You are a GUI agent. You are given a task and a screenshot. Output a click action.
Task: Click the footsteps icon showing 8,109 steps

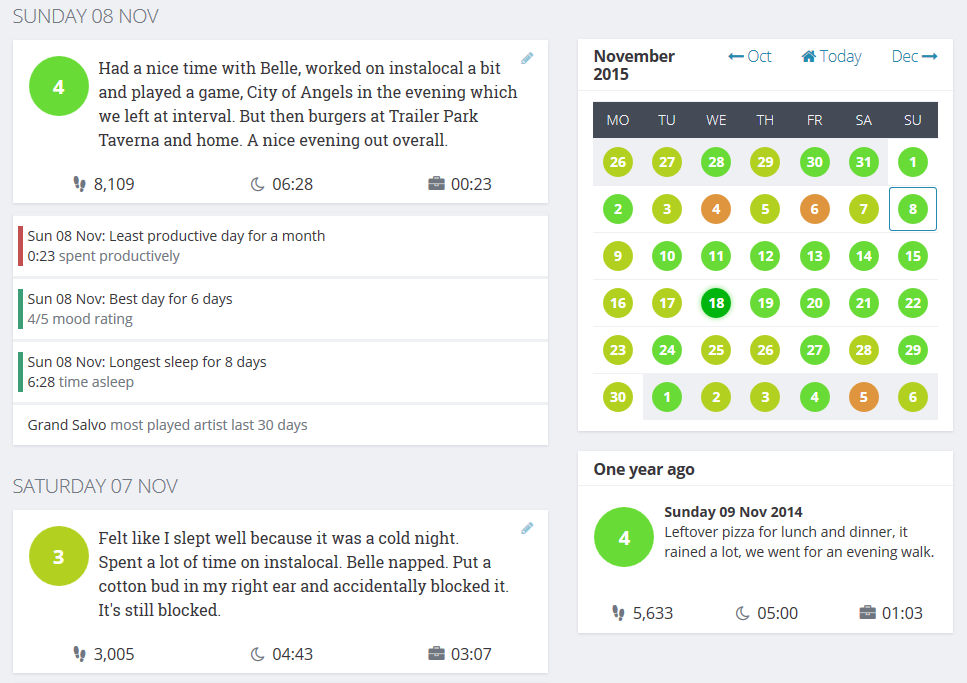[x=80, y=184]
